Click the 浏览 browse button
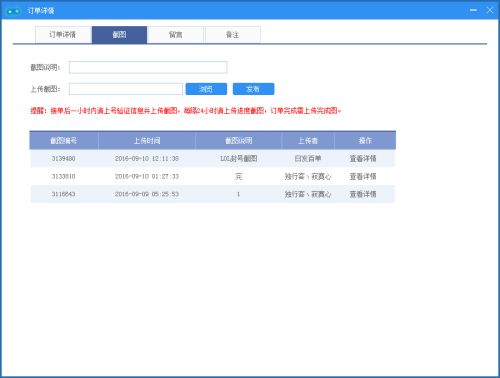Image resolution: width=500 pixels, height=378 pixels. point(206,89)
